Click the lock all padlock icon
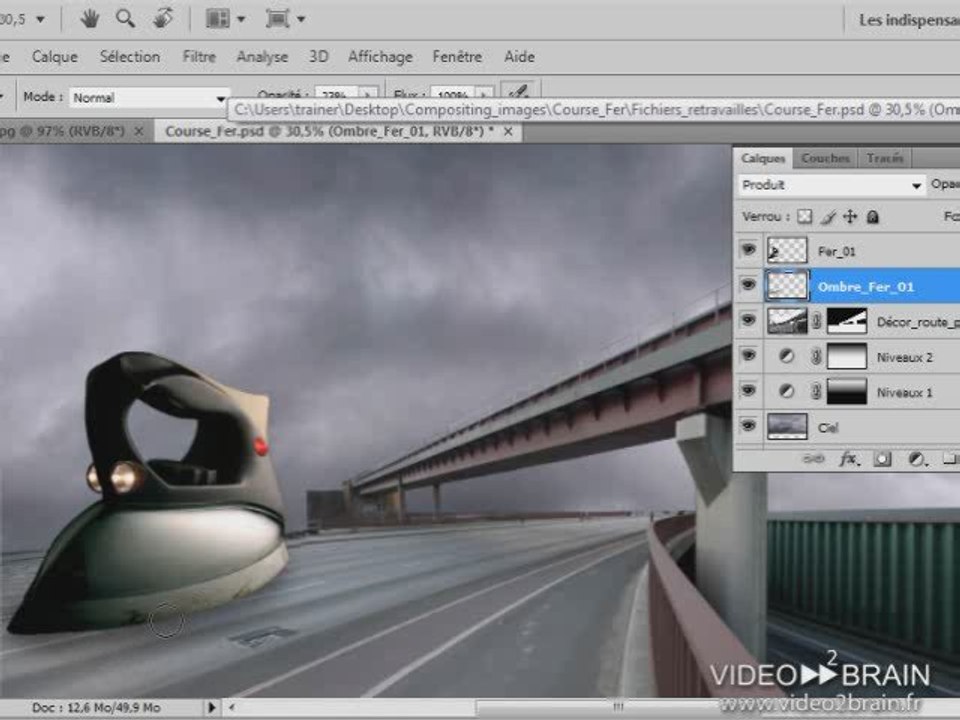 click(873, 217)
